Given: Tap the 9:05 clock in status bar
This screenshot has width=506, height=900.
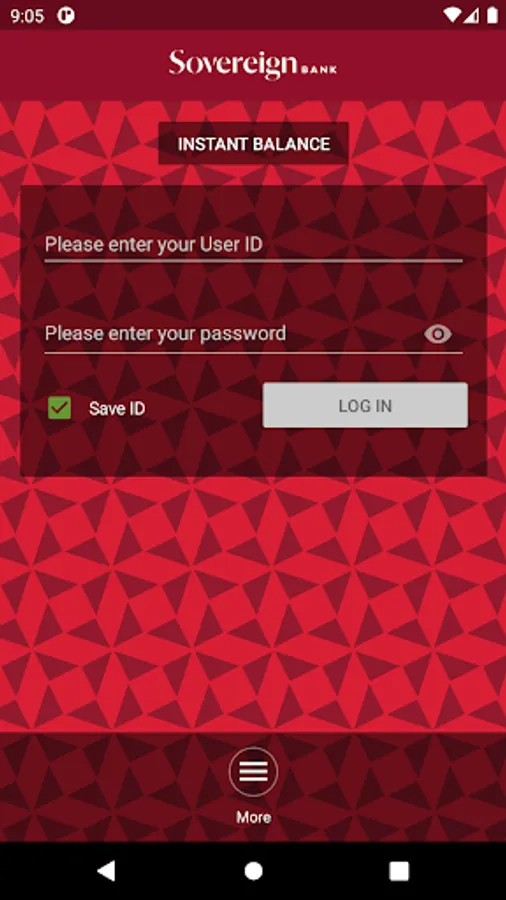Looking at the screenshot, I should pos(27,15).
